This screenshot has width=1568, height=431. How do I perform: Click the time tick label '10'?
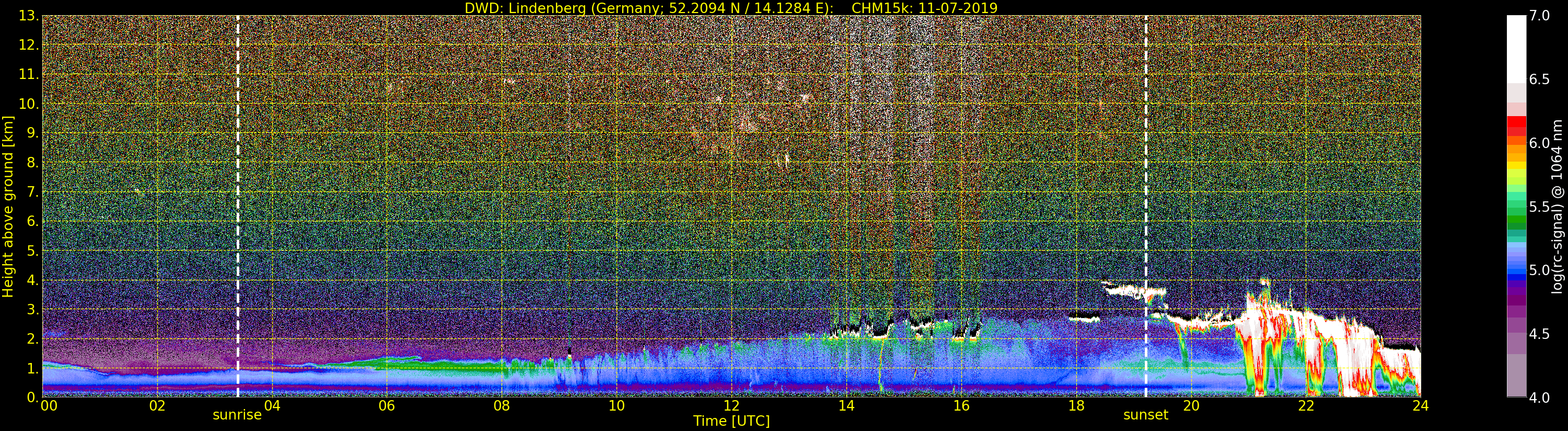617,406
